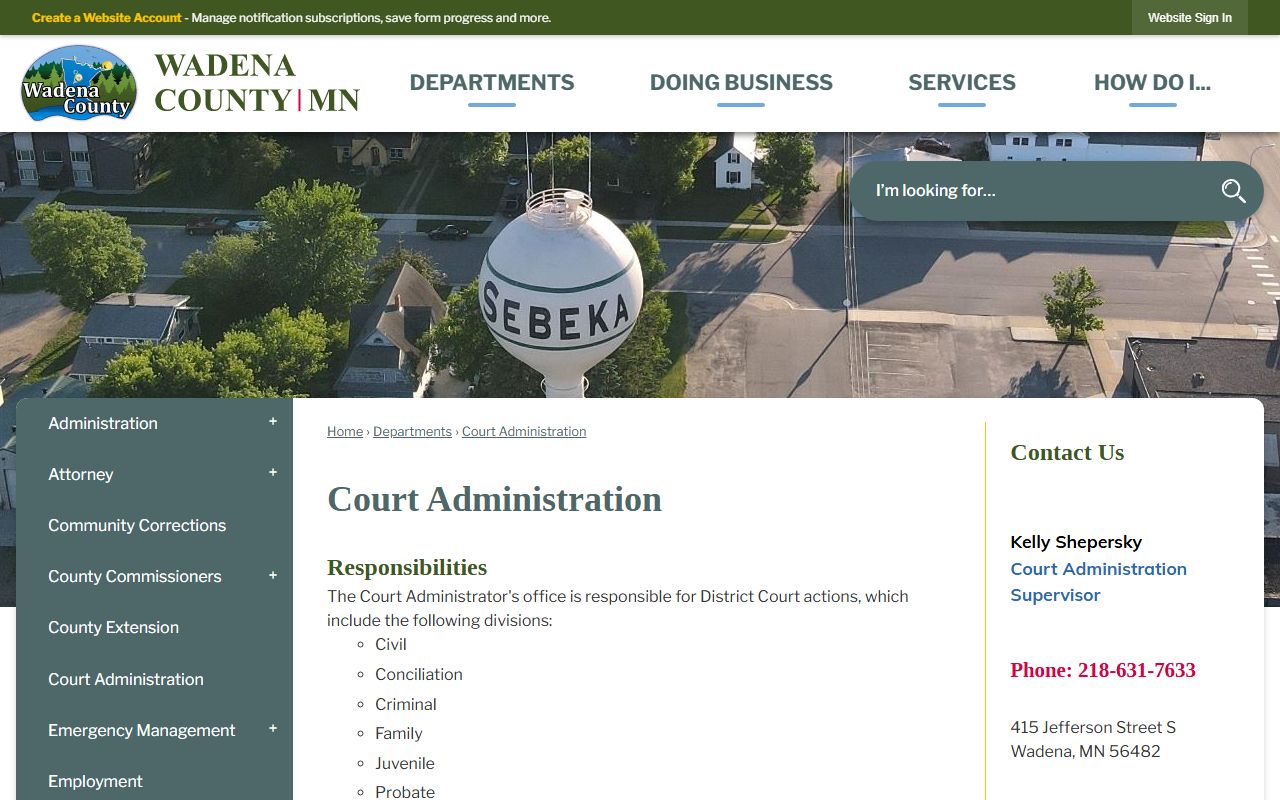This screenshot has height=800, width=1280.
Task: Click the Responsibilities heading
Action: click(407, 567)
